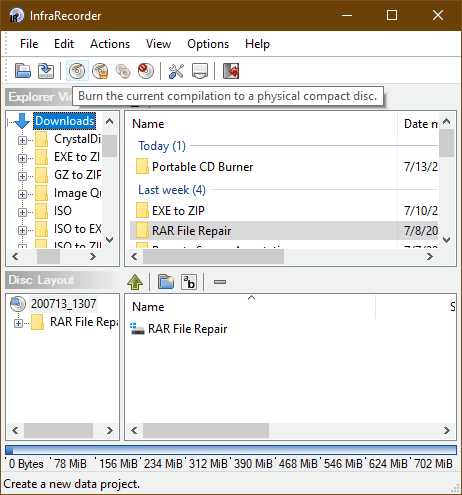Click the InfraRecorder title bar logo
This screenshot has height=495, width=462.
(x=17, y=15)
